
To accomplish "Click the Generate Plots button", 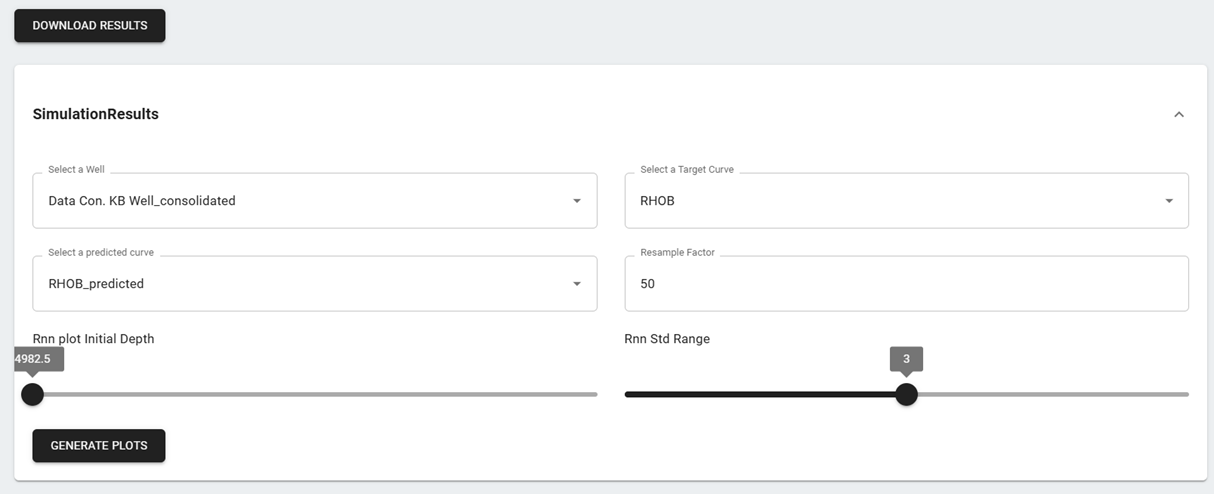I will 99,446.
